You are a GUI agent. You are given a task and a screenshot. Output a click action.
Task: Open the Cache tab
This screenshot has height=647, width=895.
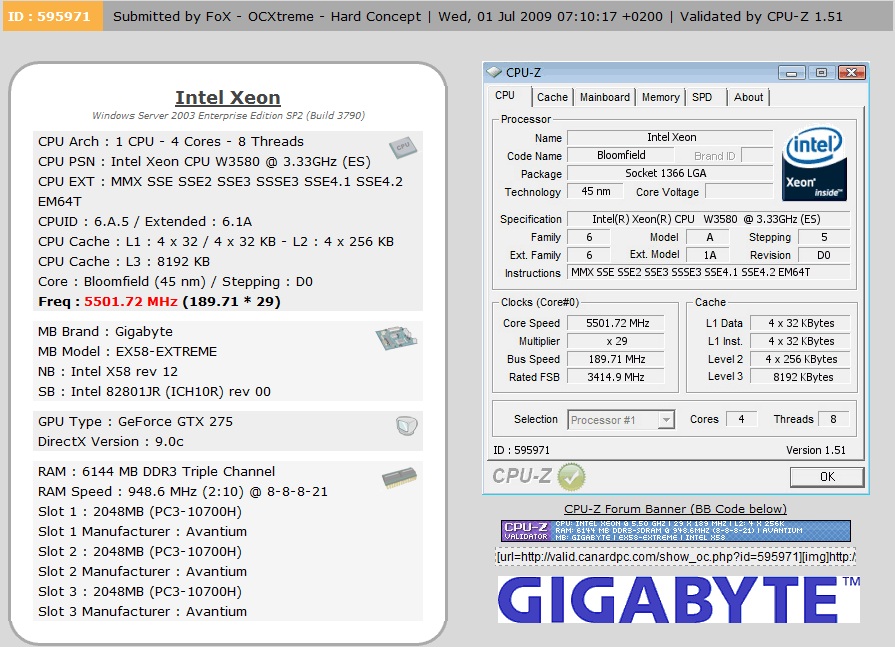[x=552, y=98]
